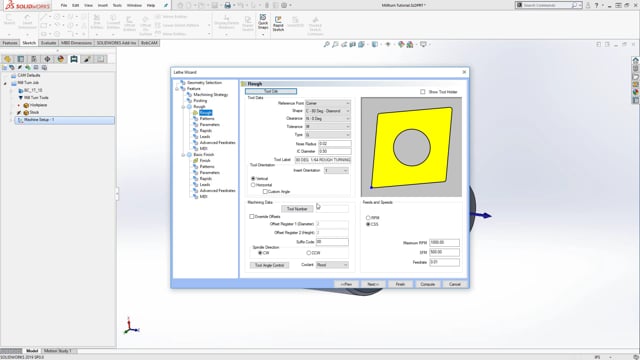The image size is (640, 360).
Task: Select the Horizontal tool orientation option
Action: pyautogui.click(x=253, y=185)
